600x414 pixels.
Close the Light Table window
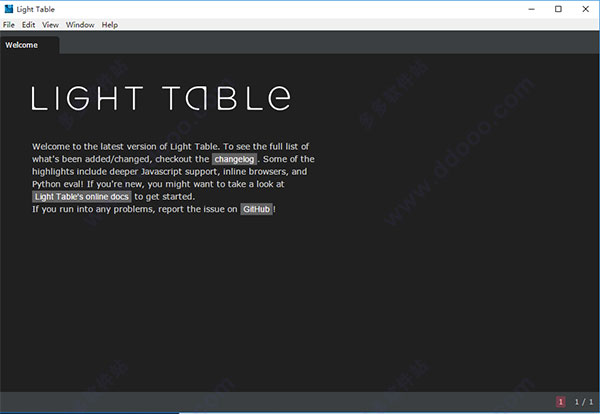point(585,9)
